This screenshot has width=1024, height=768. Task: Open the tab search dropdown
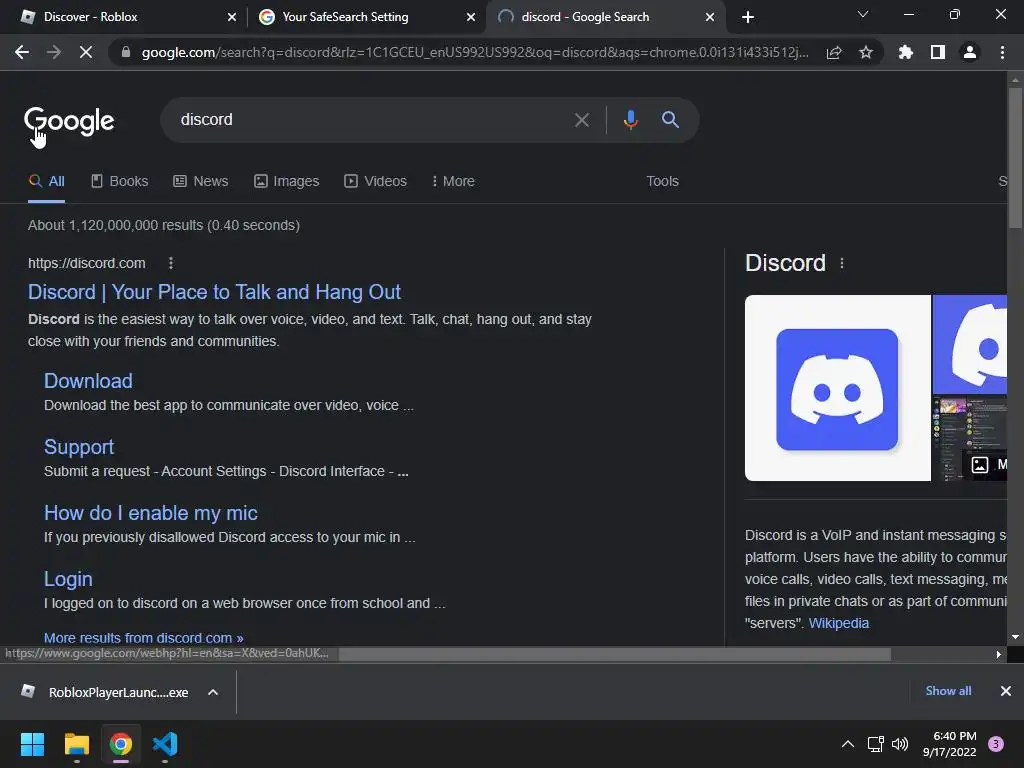pyautogui.click(x=863, y=14)
